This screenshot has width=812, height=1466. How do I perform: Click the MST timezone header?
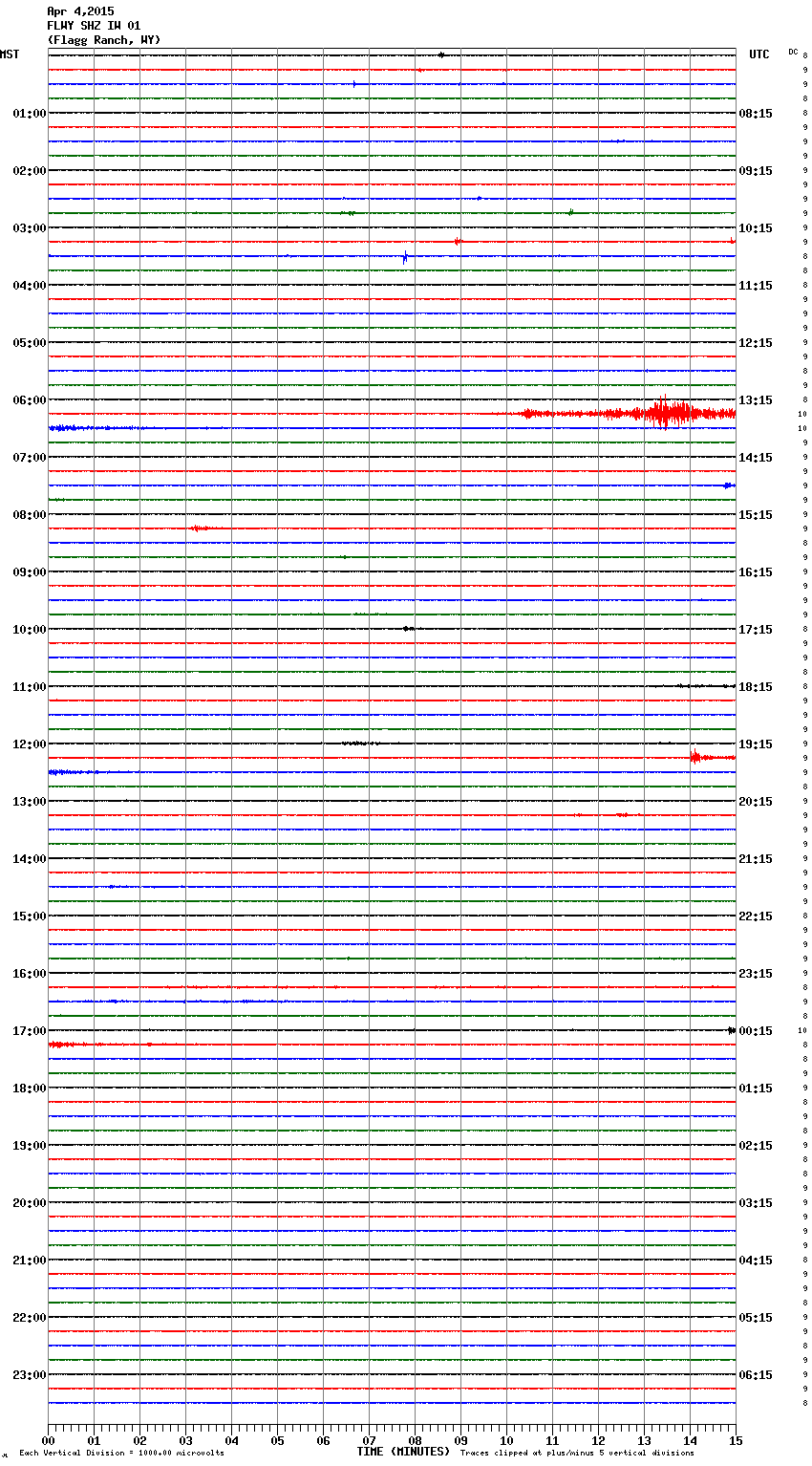coord(10,54)
